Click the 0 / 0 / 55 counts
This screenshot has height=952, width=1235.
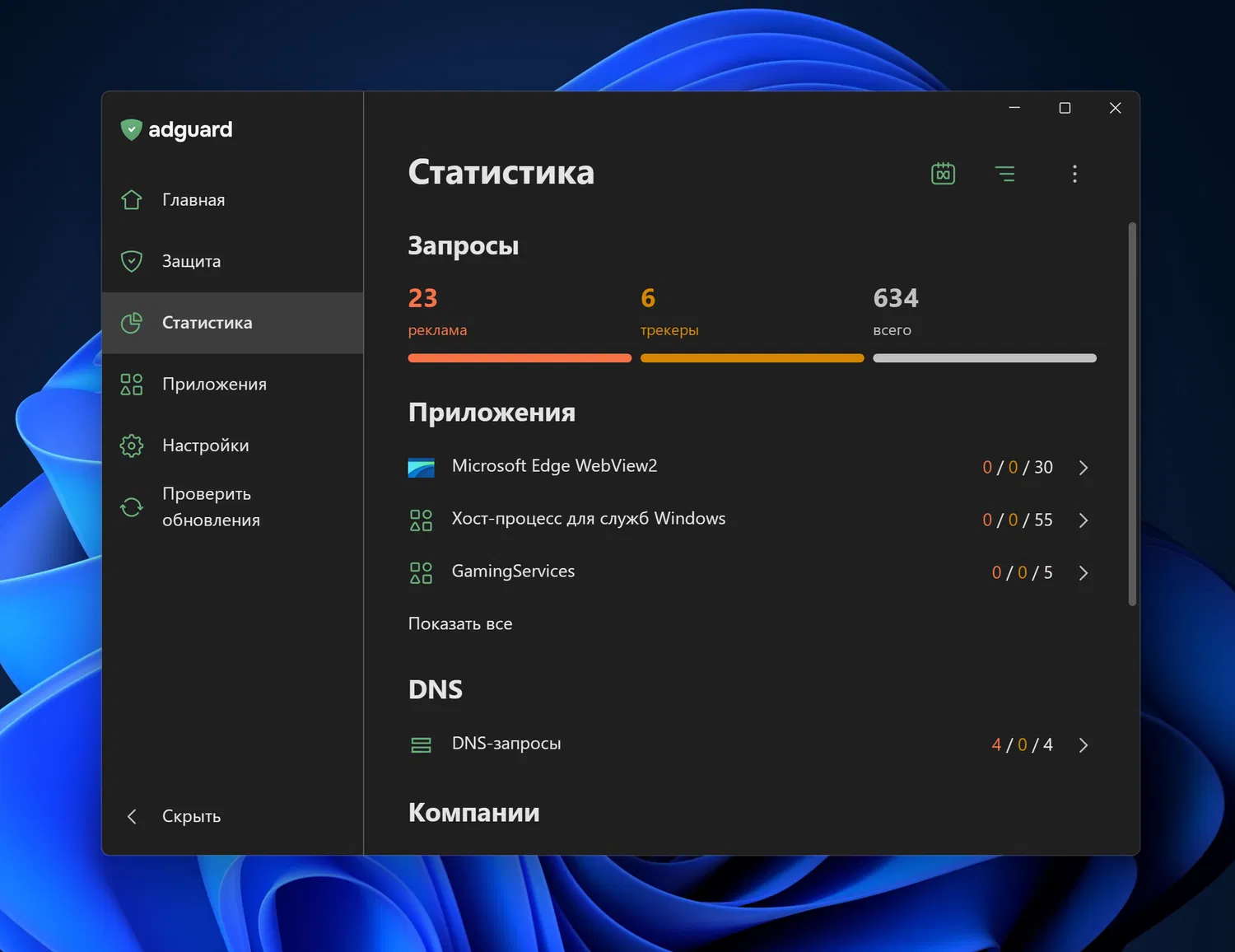pos(1018,520)
